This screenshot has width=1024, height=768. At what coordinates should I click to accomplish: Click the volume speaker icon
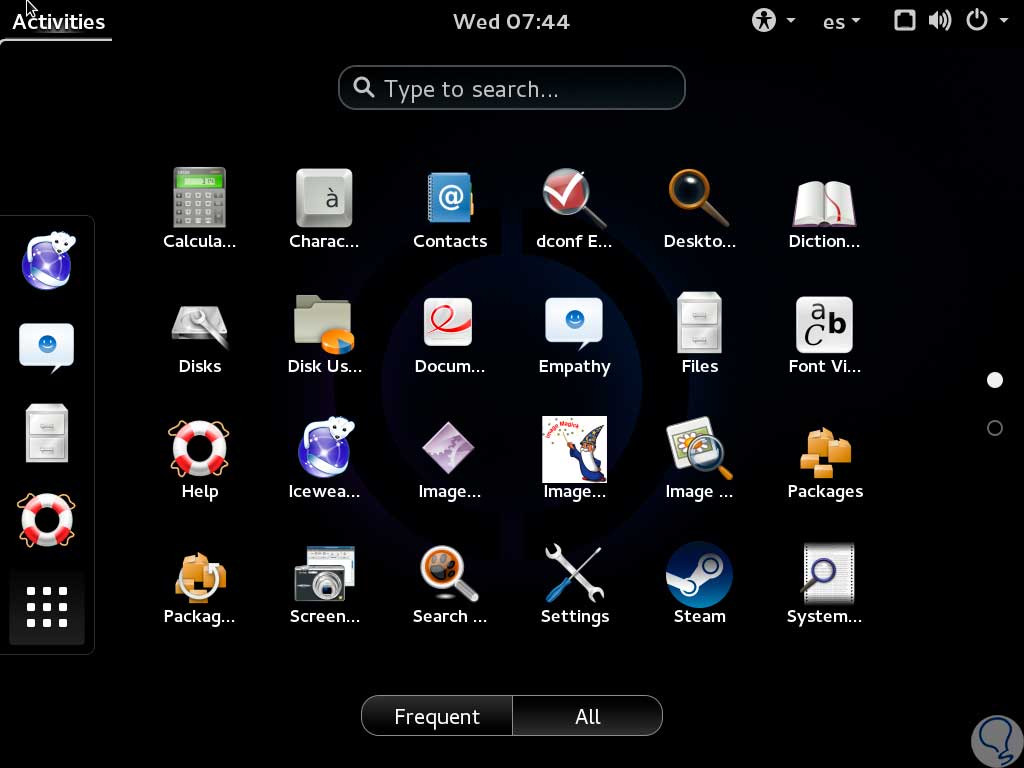(x=940, y=20)
